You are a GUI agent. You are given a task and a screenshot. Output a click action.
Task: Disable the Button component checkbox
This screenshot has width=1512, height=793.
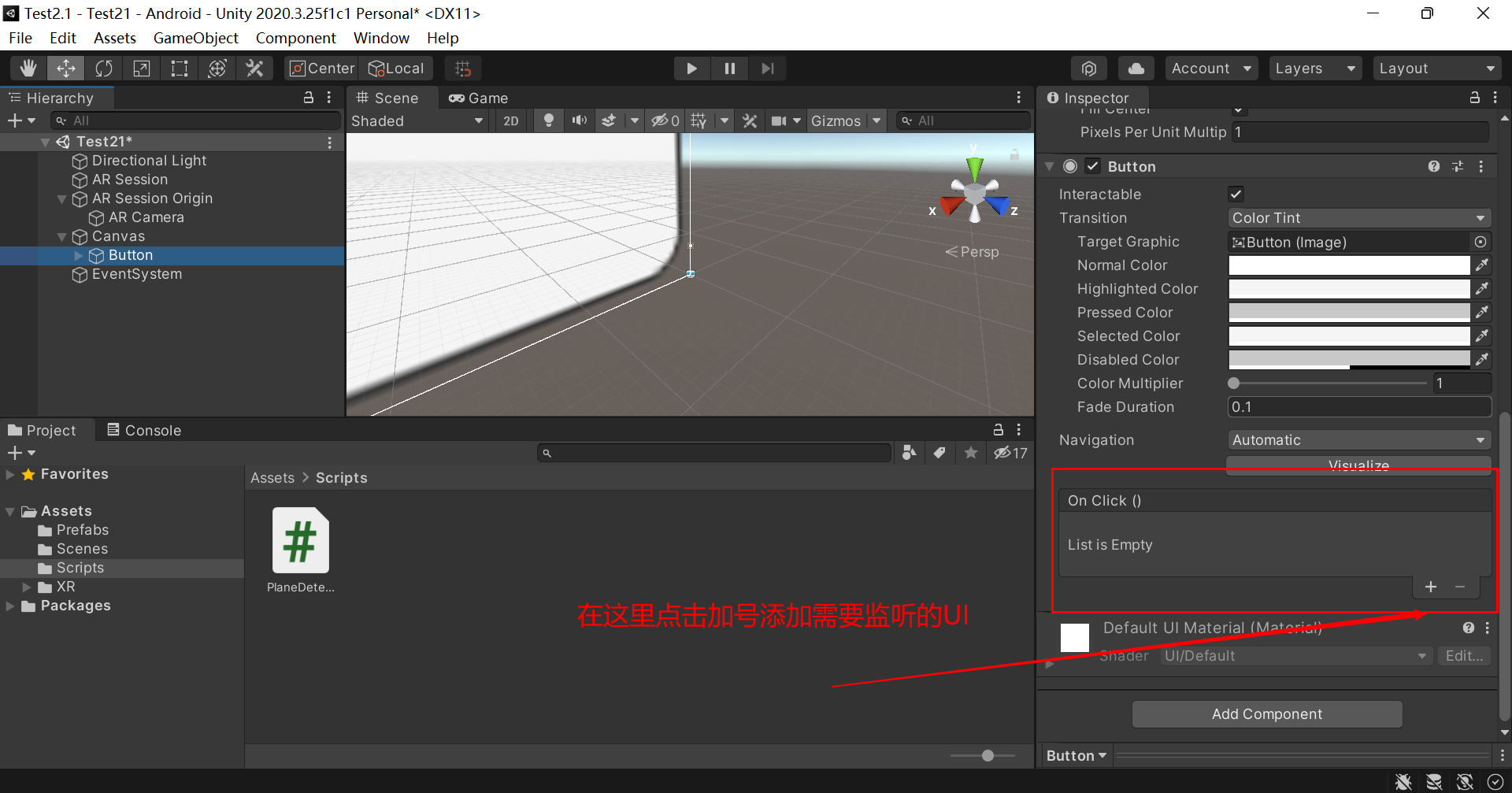(x=1093, y=166)
